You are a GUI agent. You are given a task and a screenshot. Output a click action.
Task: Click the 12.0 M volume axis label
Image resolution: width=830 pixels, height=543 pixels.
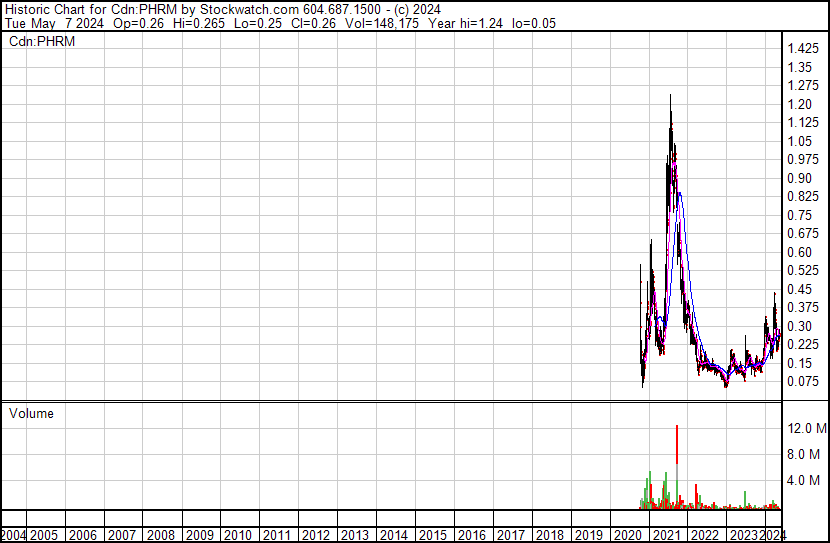point(806,428)
